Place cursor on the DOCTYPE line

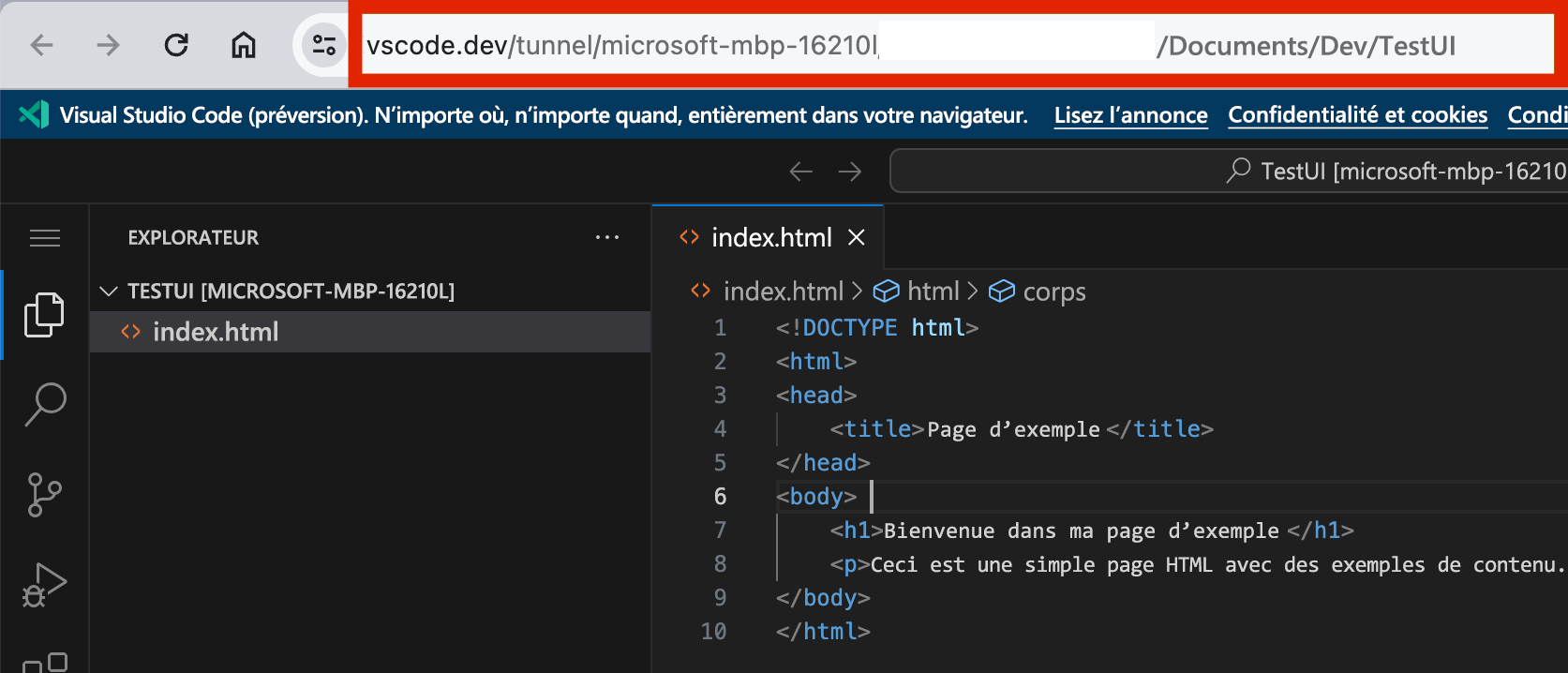coord(877,327)
